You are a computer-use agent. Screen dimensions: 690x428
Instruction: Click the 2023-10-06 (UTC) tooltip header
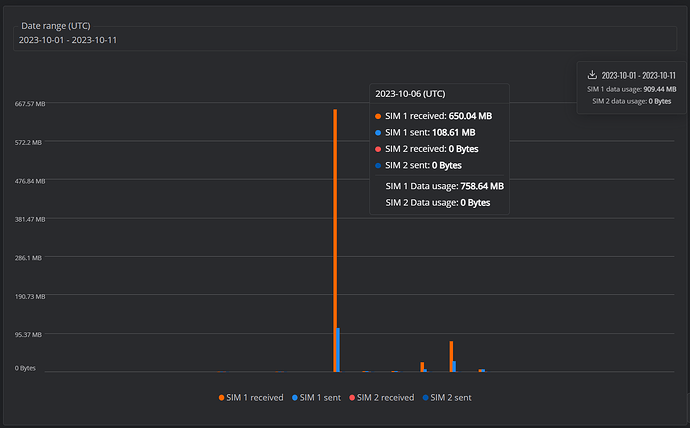click(410, 94)
